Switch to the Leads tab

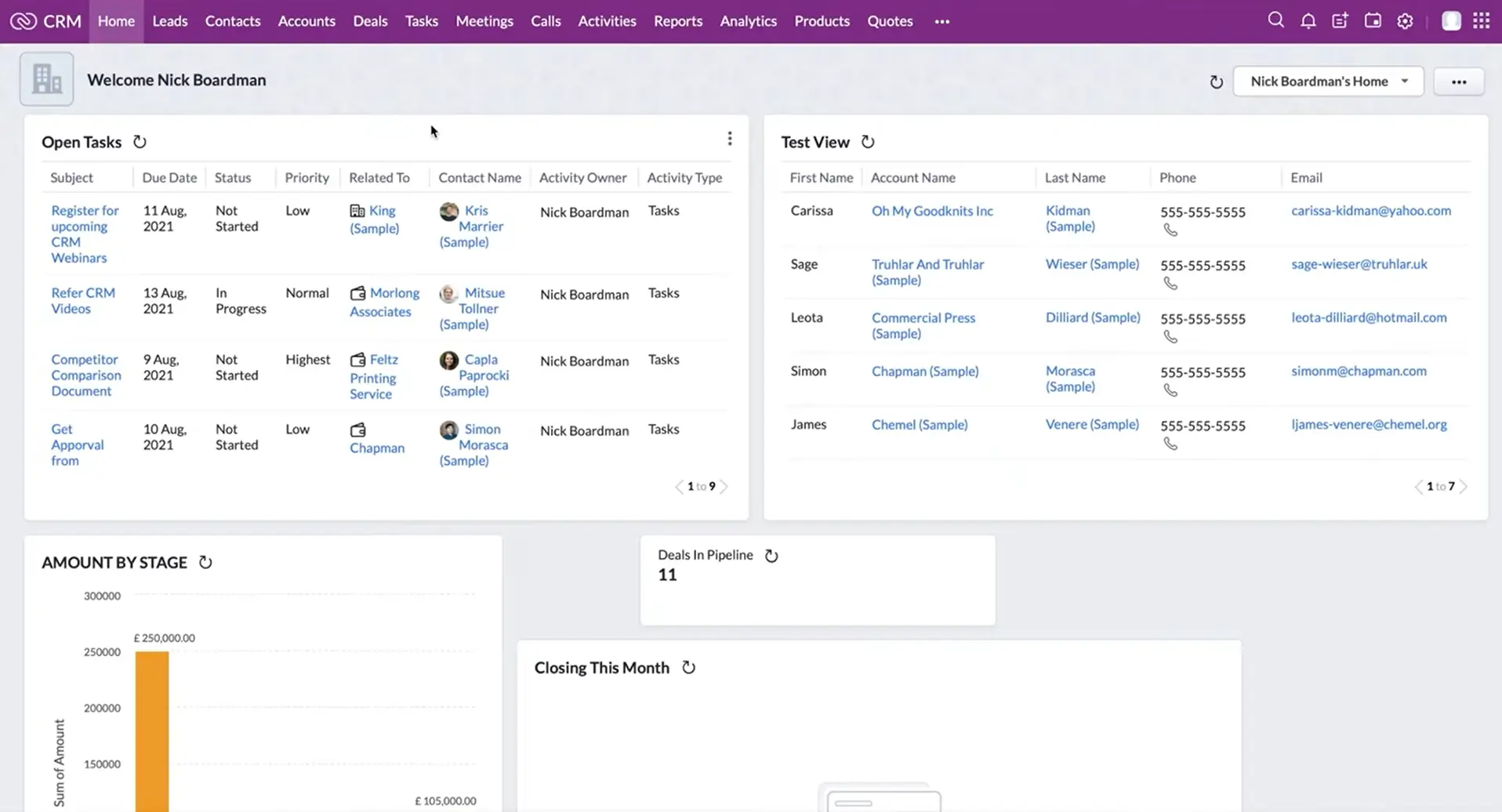(169, 21)
